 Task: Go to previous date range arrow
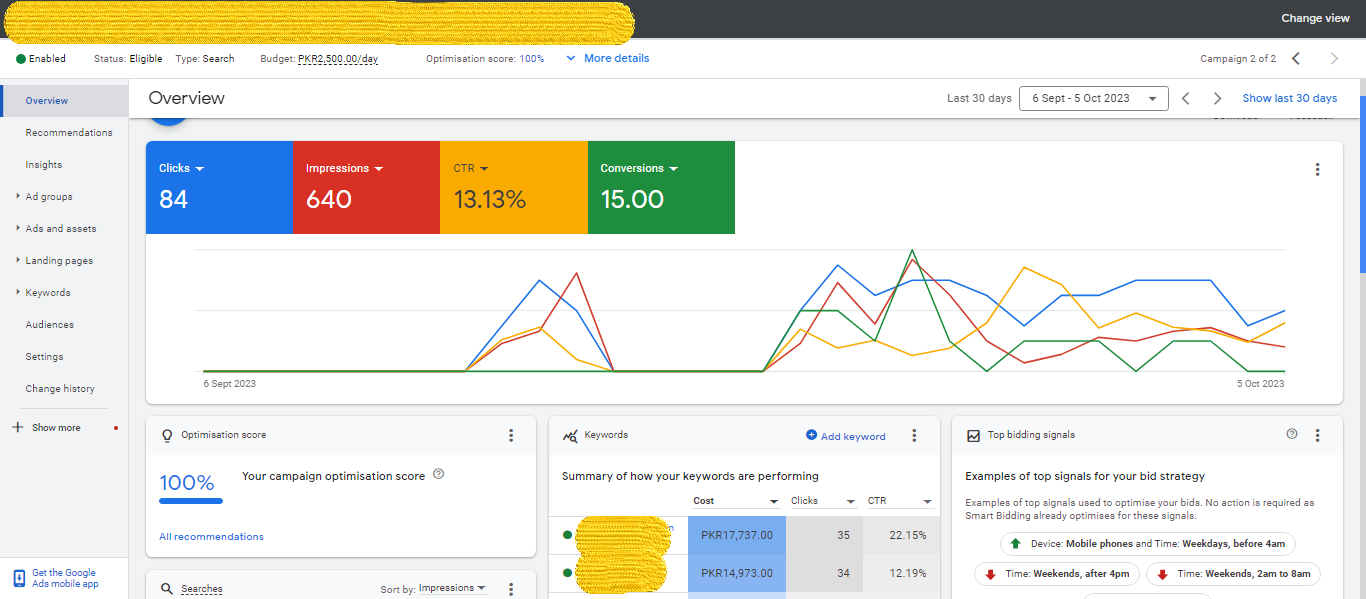(1186, 98)
